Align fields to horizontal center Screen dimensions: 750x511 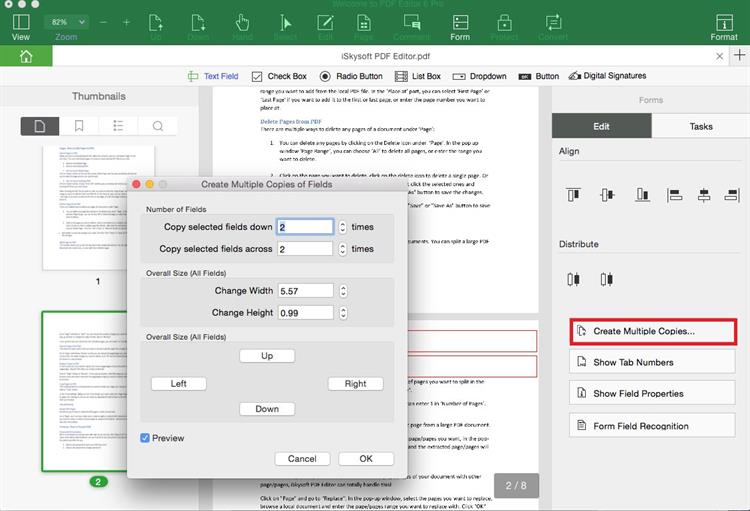(x=704, y=195)
